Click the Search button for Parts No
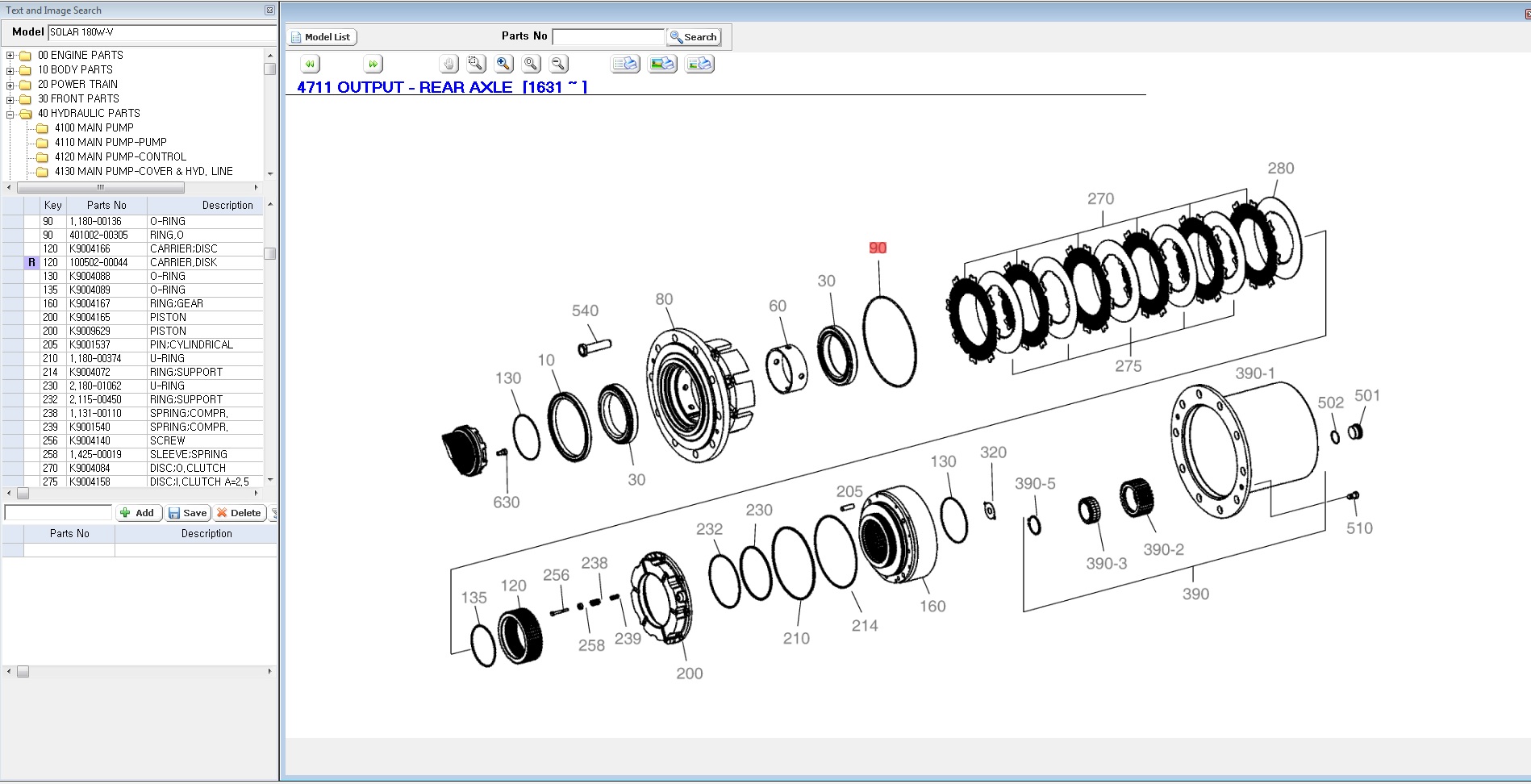Image resolution: width=1531 pixels, height=784 pixels. tap(694, 37)
